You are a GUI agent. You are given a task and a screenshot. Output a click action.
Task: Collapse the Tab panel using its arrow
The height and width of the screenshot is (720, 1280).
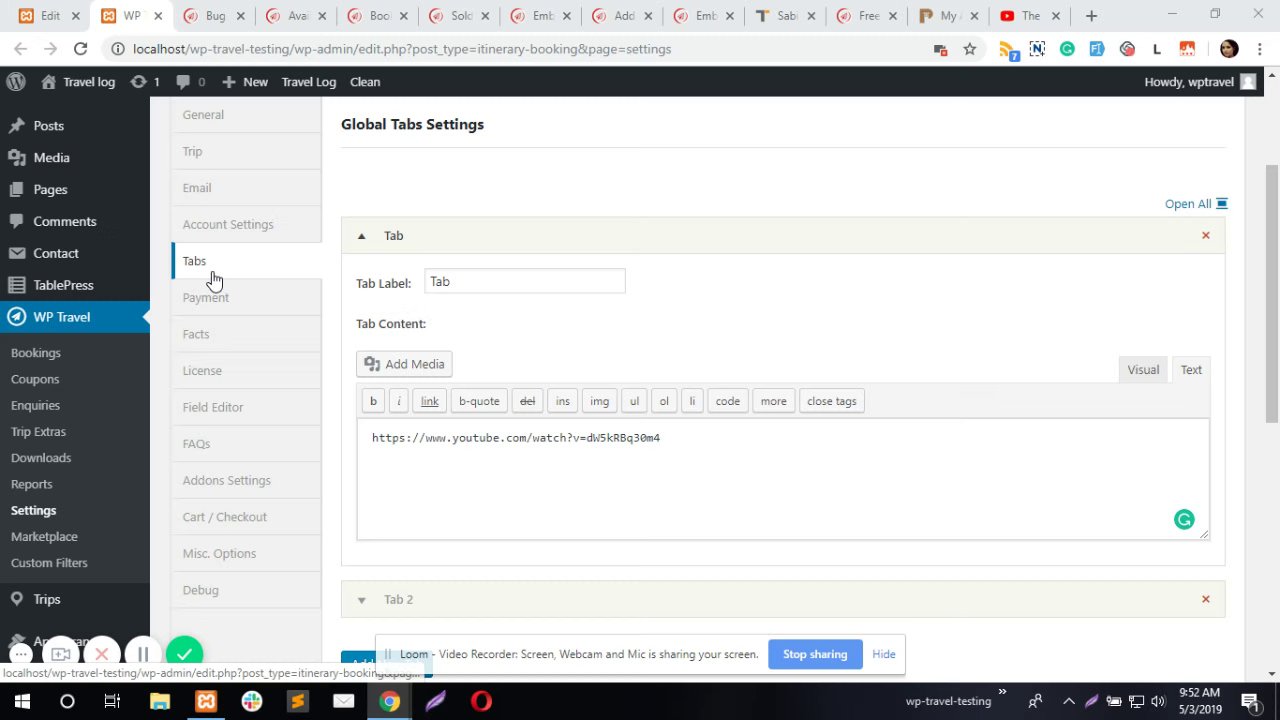(x=362, y=236)
